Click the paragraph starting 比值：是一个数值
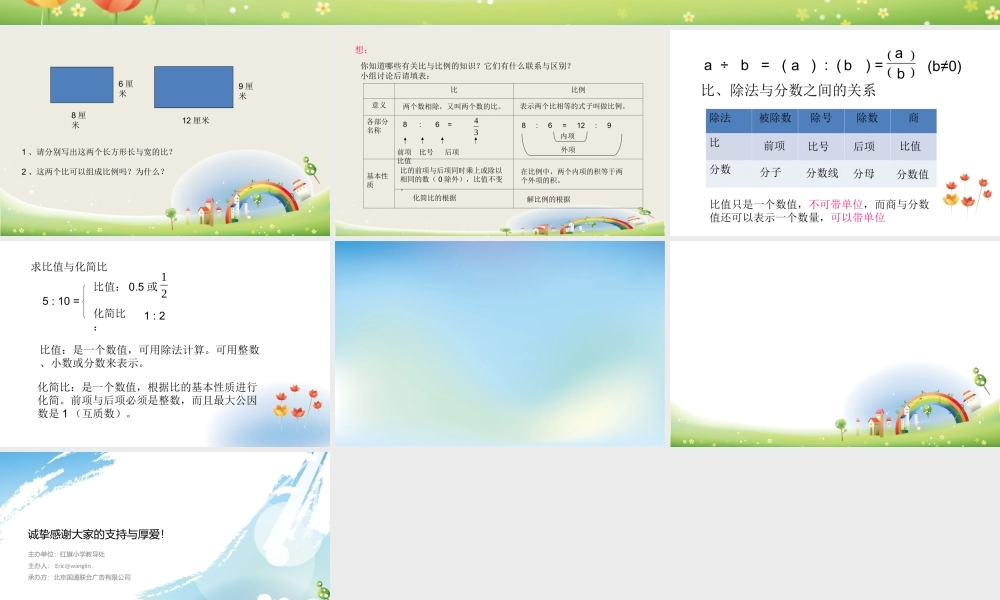This screenshot has height=600, width=1000. tap(149, 356)
